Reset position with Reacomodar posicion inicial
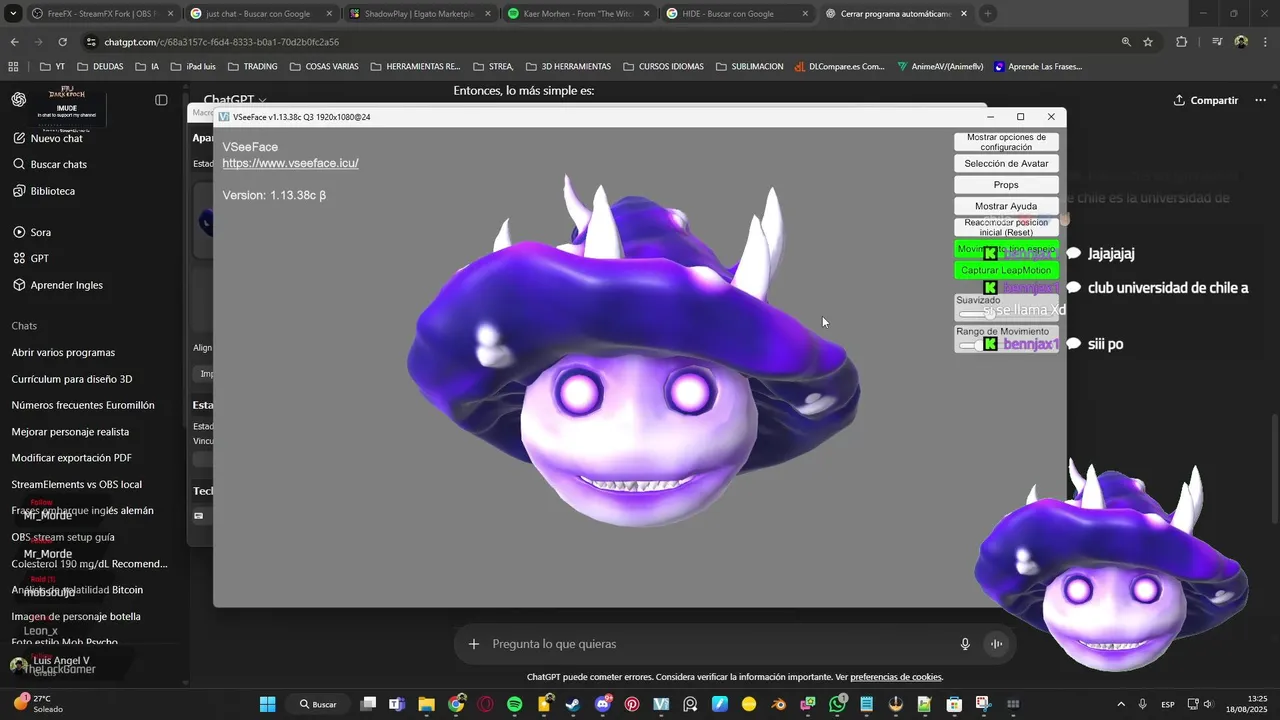1280x720 pixels. [1006, 227]
